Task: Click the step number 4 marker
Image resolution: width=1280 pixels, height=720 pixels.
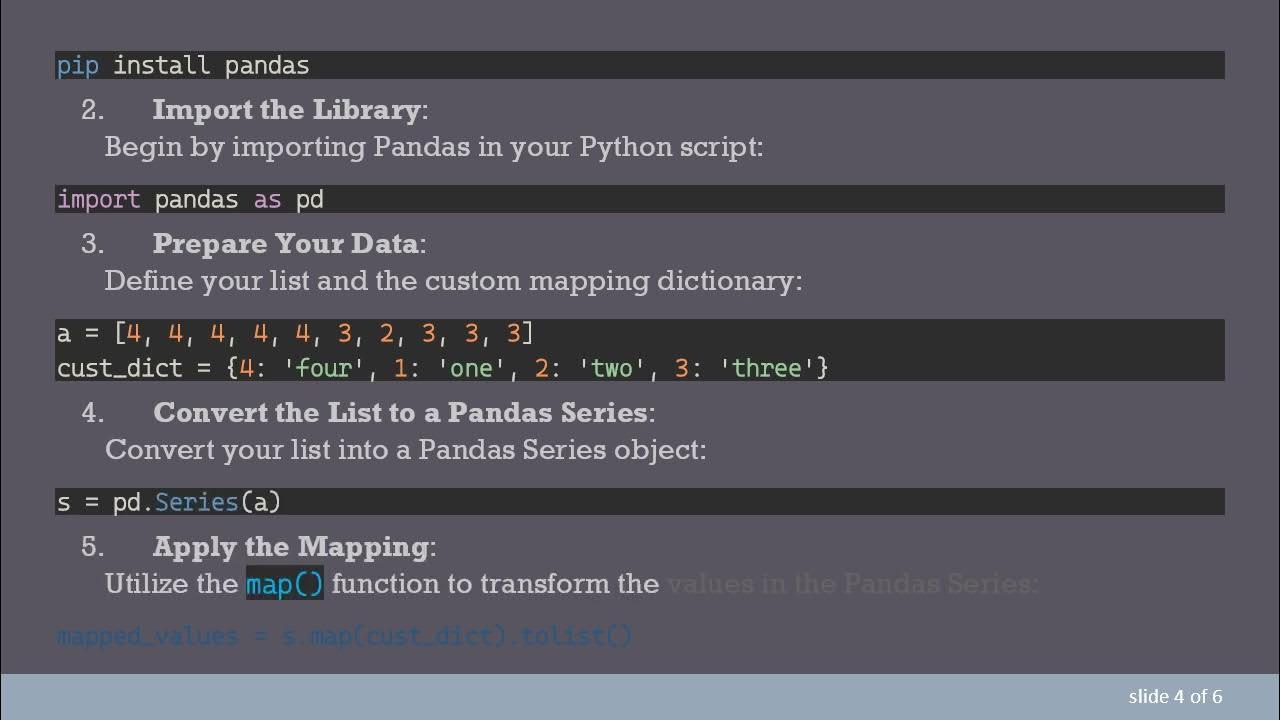Action: (92, 413)
